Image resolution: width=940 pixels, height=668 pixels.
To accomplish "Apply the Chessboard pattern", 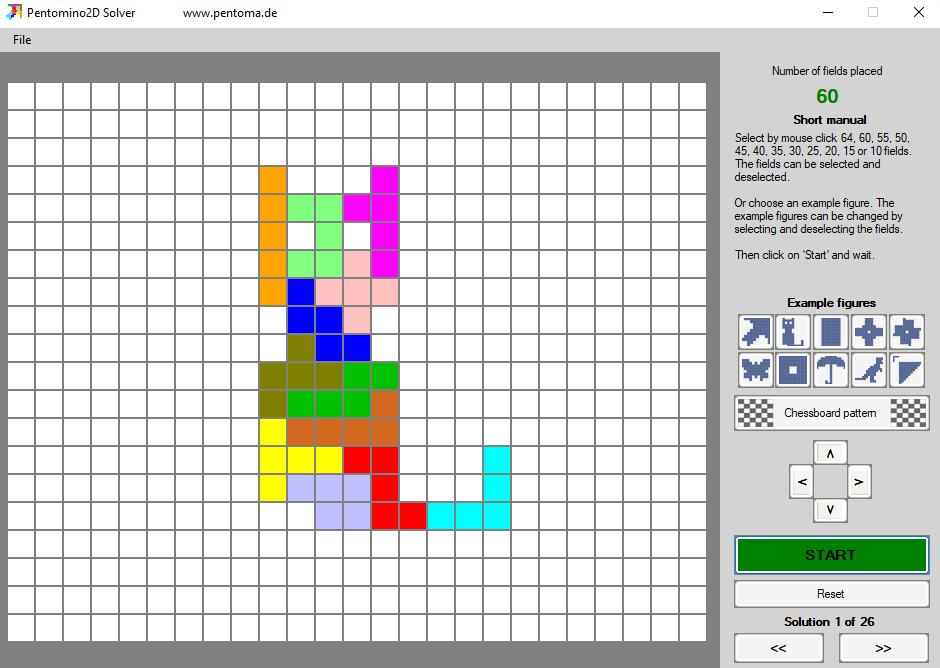I will (x=831, y=413).
